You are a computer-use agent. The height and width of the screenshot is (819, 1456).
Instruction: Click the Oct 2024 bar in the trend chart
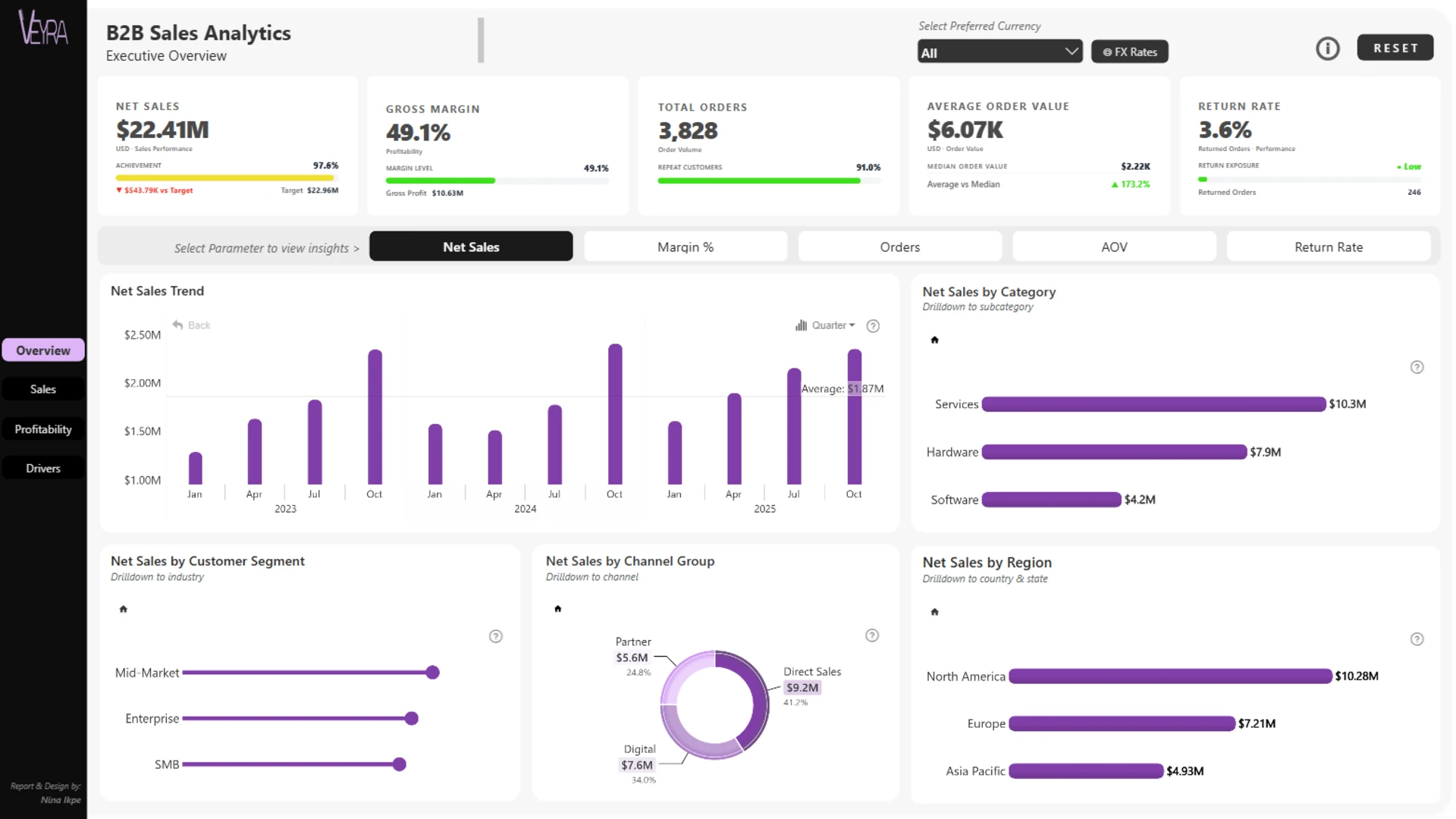615,414
